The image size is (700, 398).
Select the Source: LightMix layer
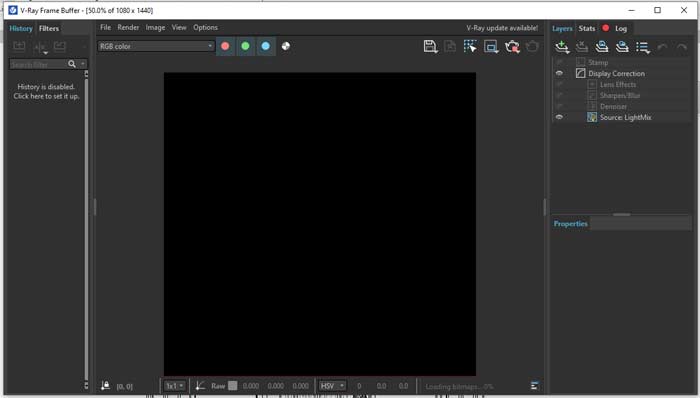pos(625,117)
